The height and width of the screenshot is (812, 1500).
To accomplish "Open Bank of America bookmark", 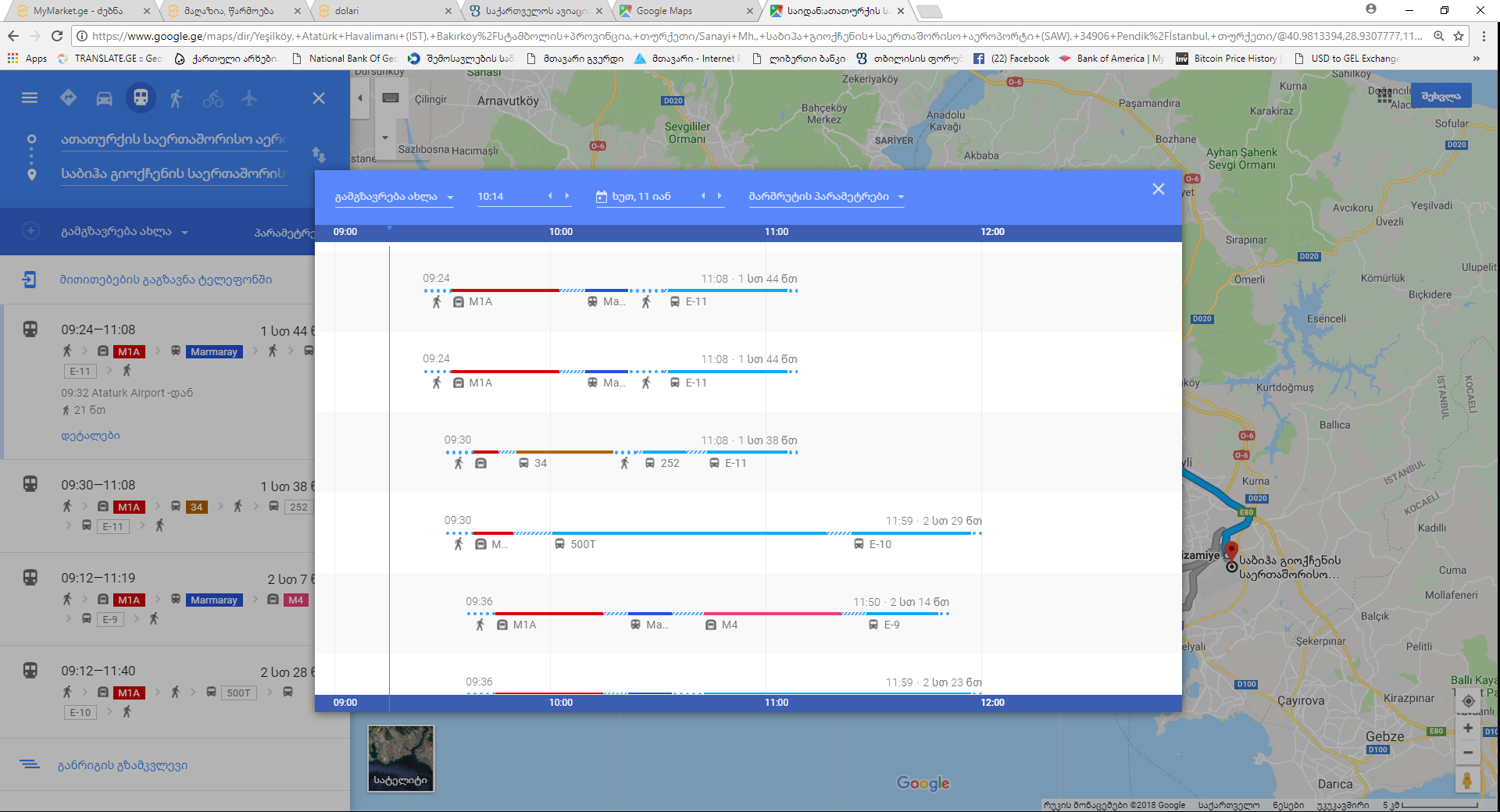I will pyautogui.click(x=1112, y=59).
